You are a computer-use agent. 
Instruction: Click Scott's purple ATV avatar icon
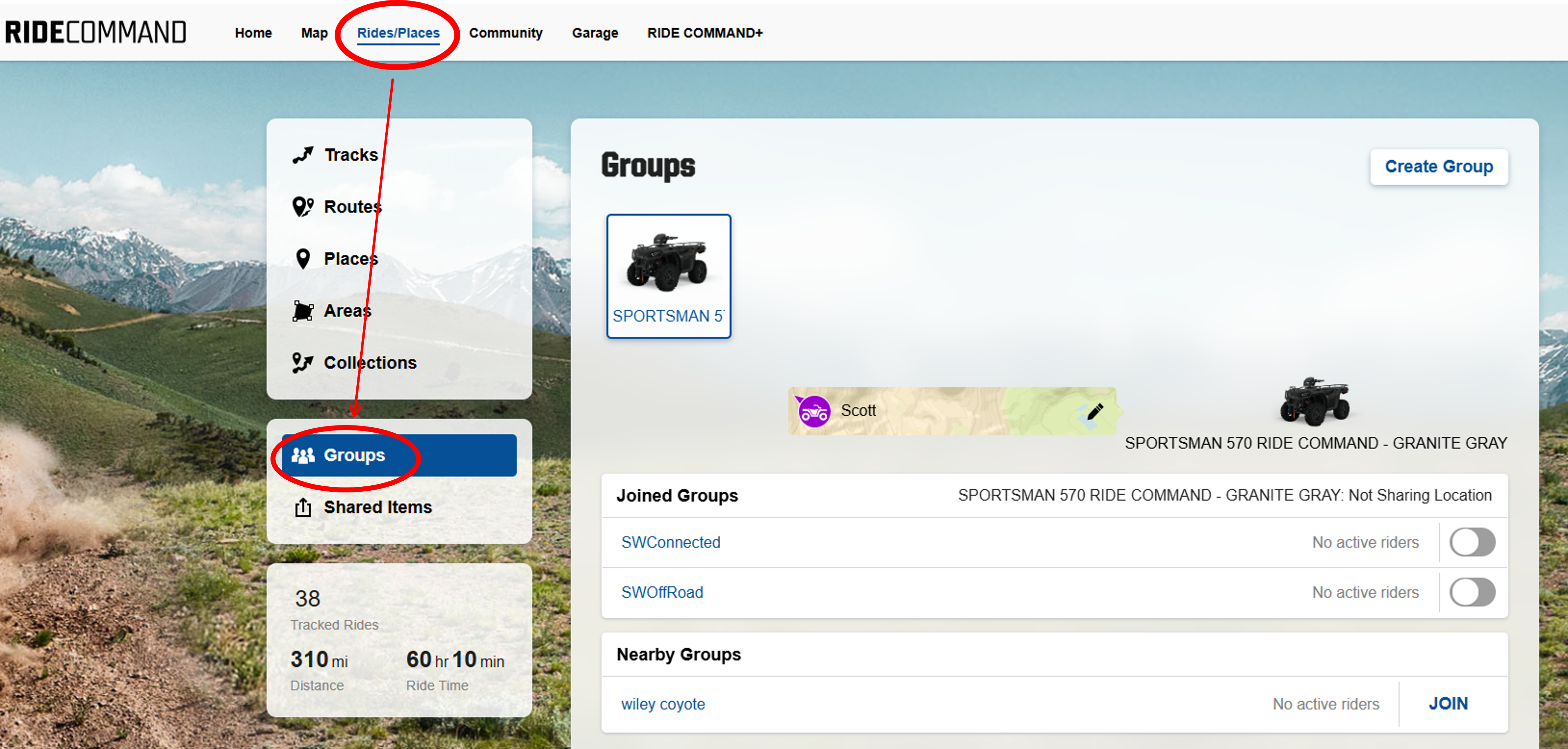(x=814, y=412)
